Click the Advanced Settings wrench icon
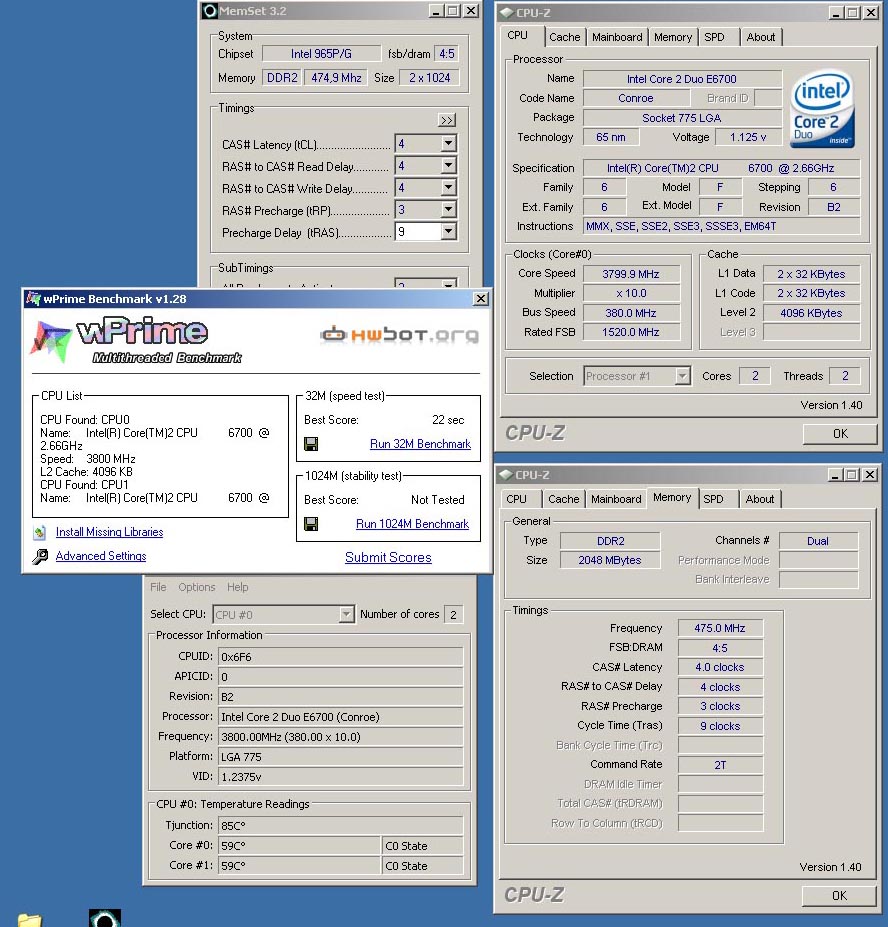 pos(40,556)
